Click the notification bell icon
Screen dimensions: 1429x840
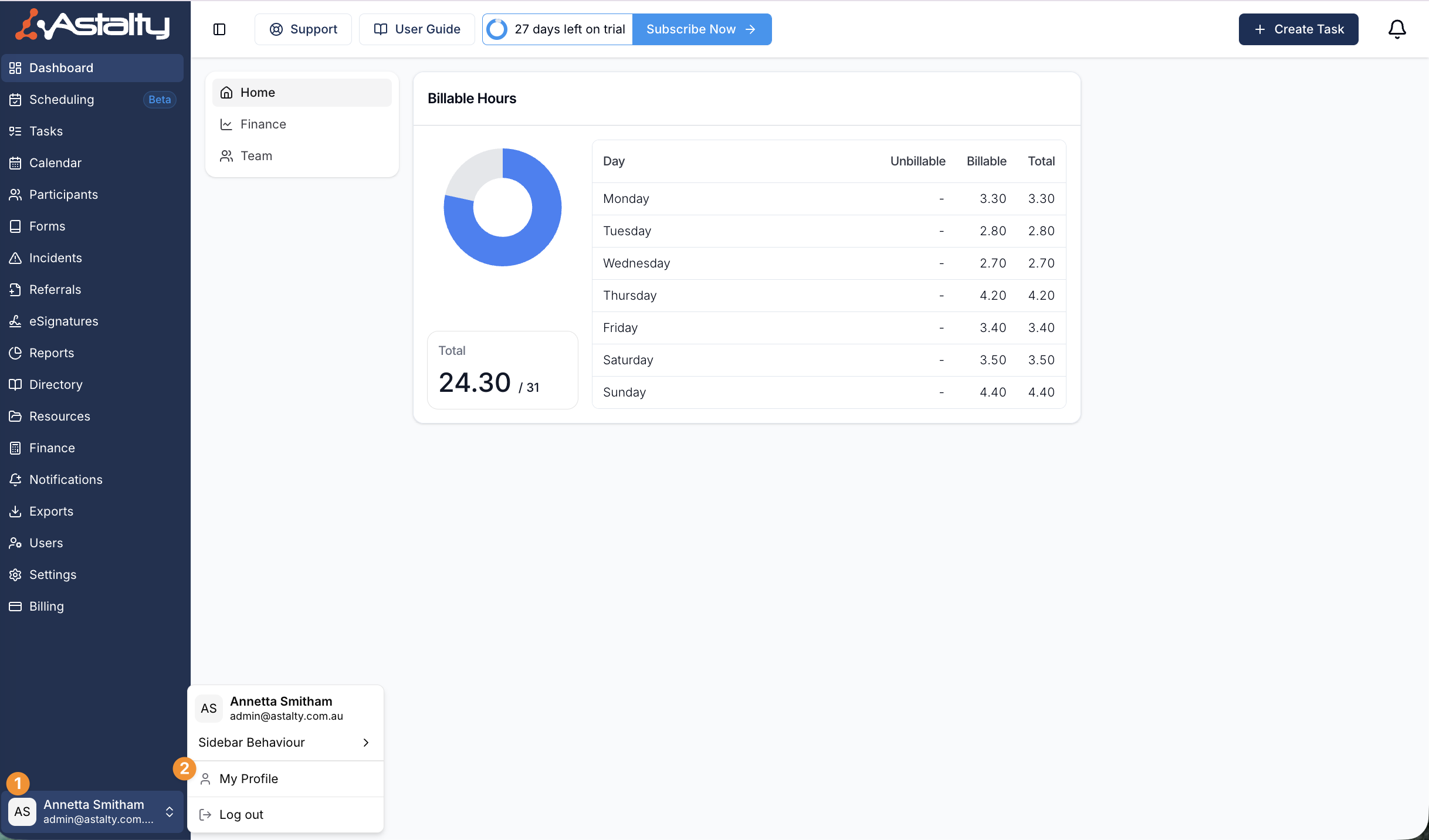coord(1397,29)
